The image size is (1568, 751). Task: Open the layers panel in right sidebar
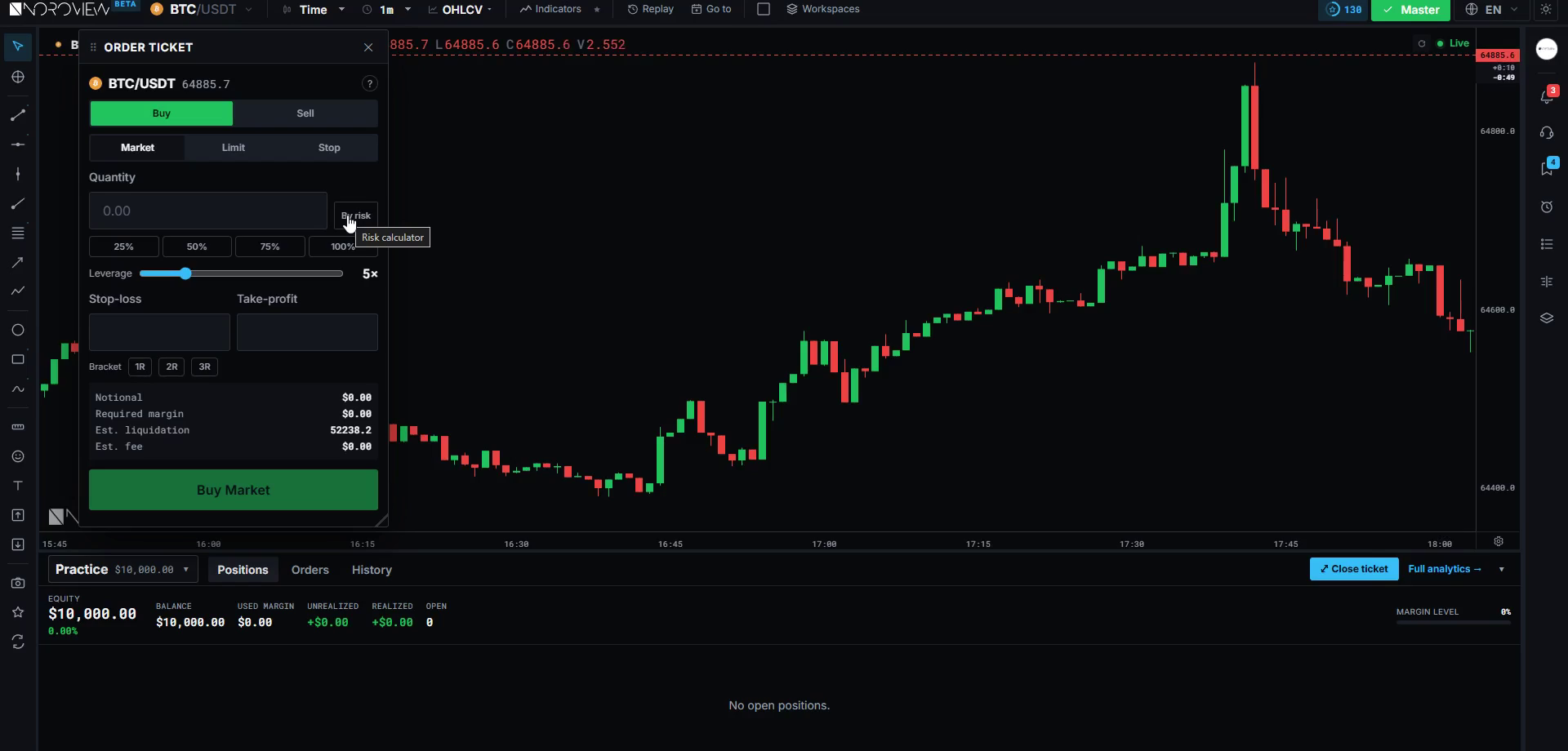(1547, 318)
